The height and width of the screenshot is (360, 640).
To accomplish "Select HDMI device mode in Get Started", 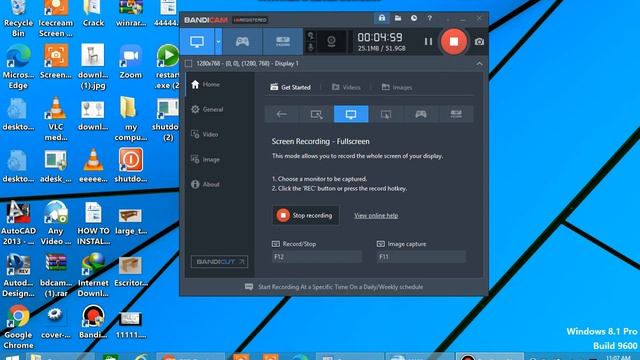I will [x=456, y=114].
